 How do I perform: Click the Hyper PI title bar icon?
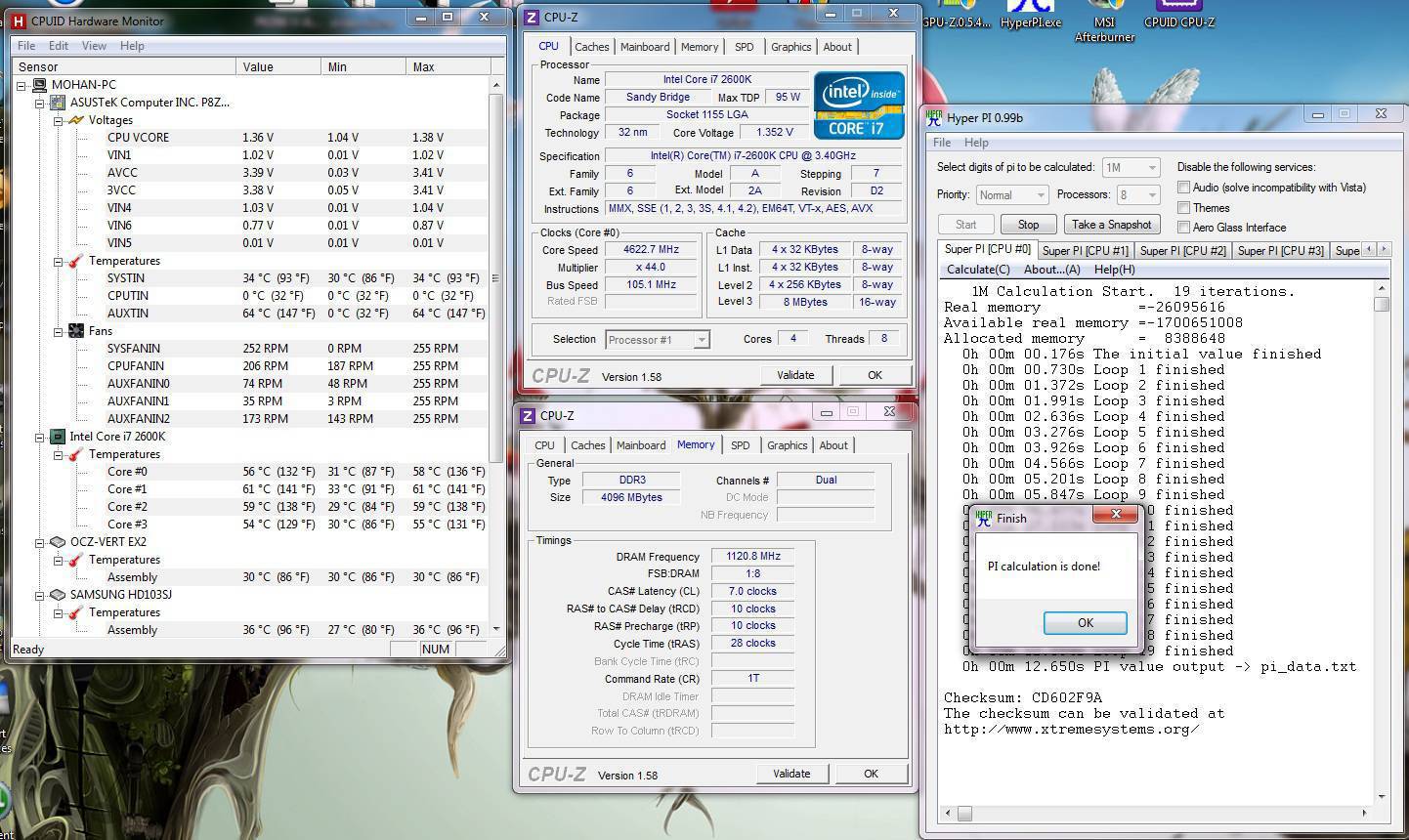[x=934, y=118]
